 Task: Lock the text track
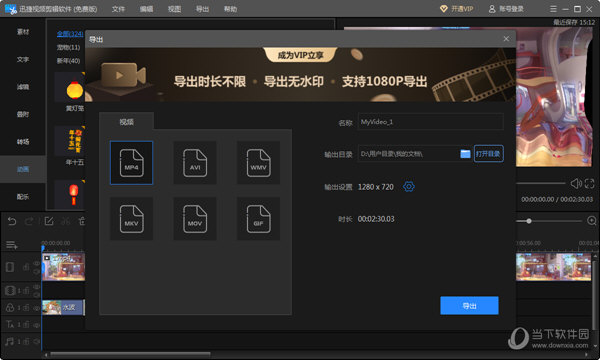[26, 324]
